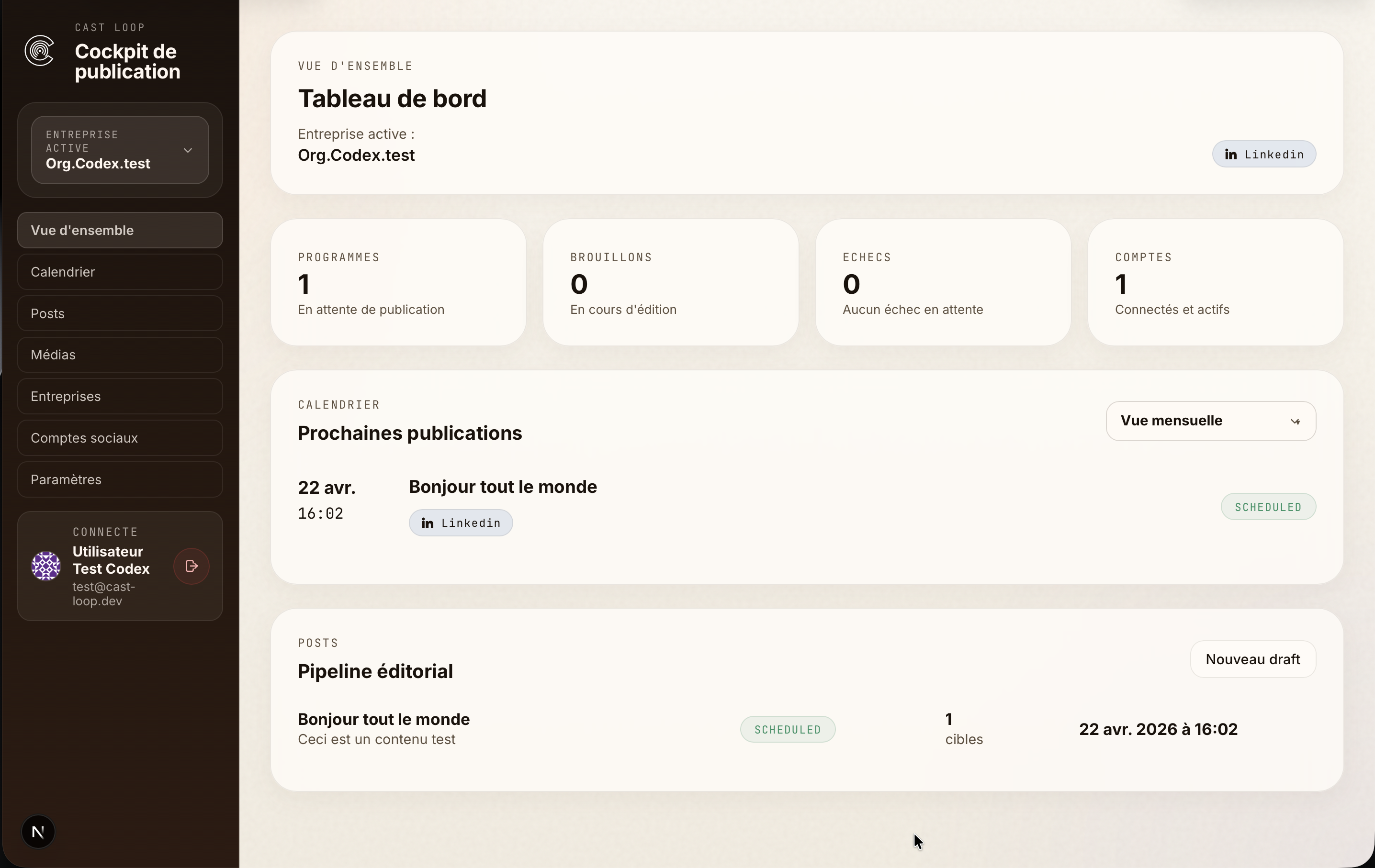Open the Org.Codex.test company switcher
The image size is (1375, 868).
120,150
